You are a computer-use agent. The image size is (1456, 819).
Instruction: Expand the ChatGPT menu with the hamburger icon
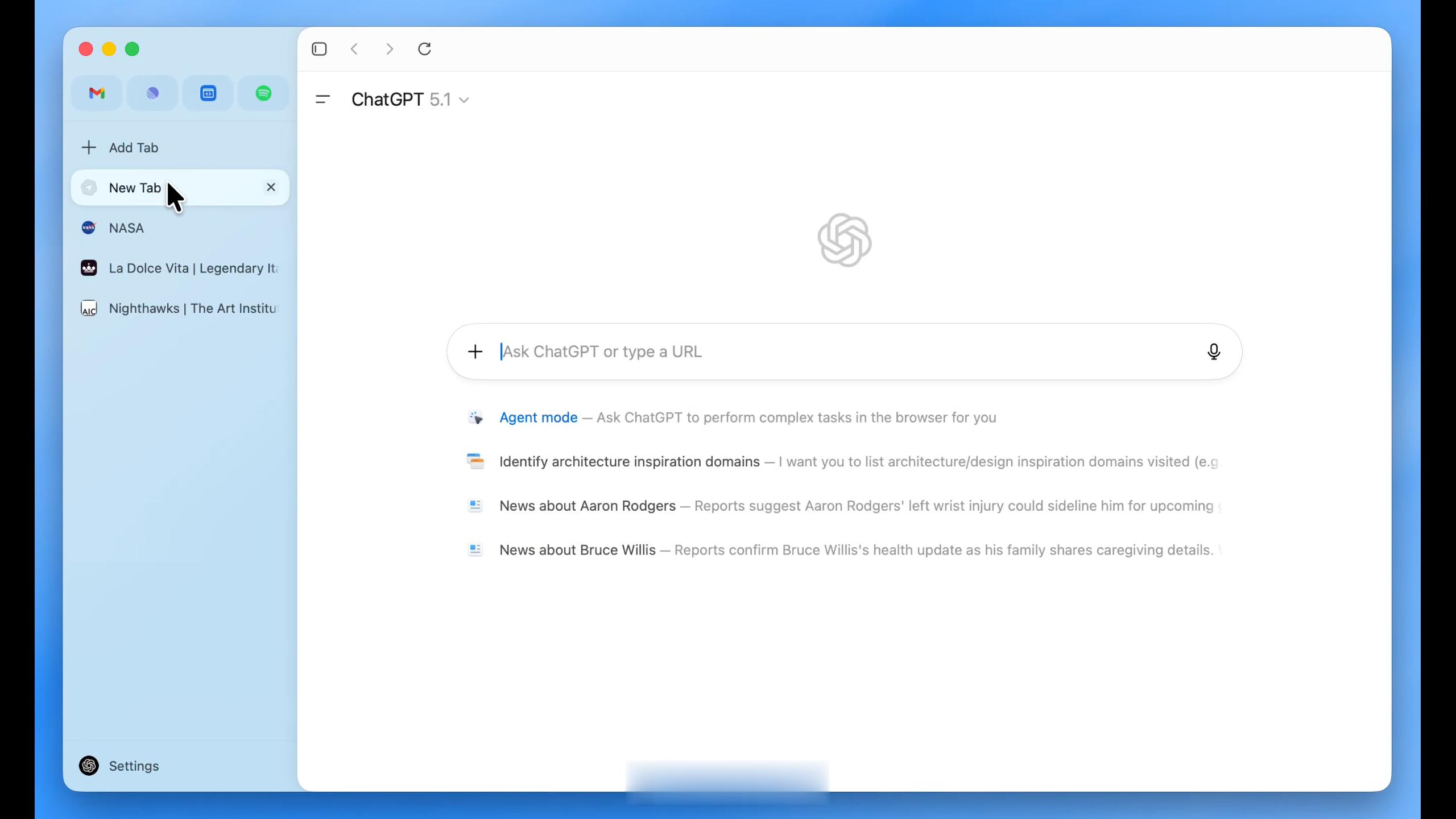point(322,100)
